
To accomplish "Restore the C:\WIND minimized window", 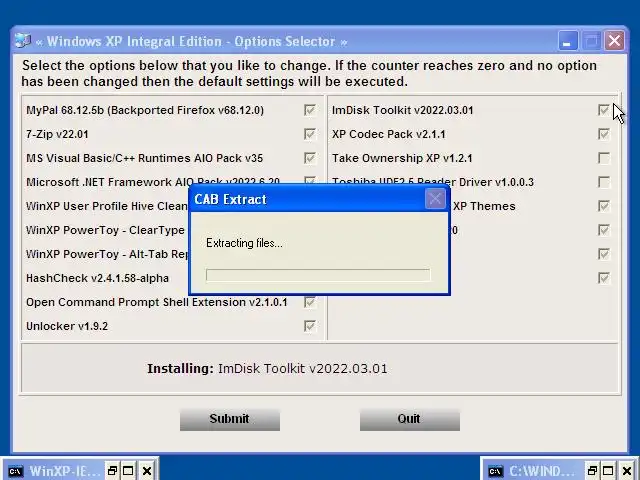I will tap(592, 471).
